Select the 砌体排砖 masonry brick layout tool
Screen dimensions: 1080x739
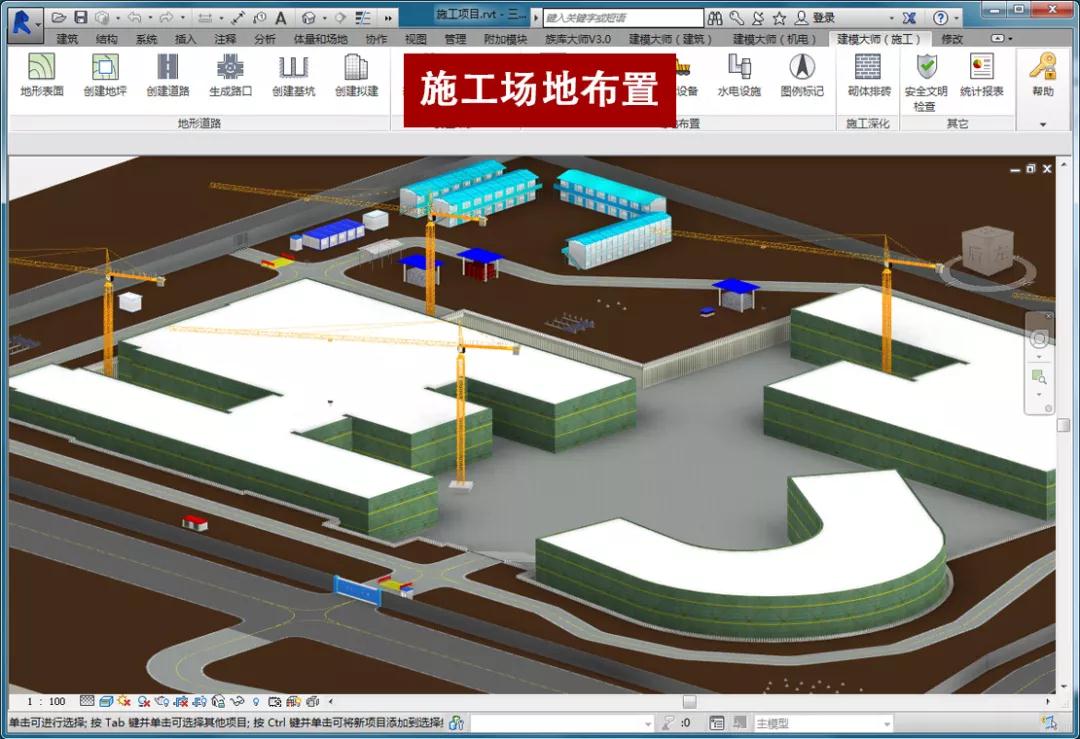[869, 74]
